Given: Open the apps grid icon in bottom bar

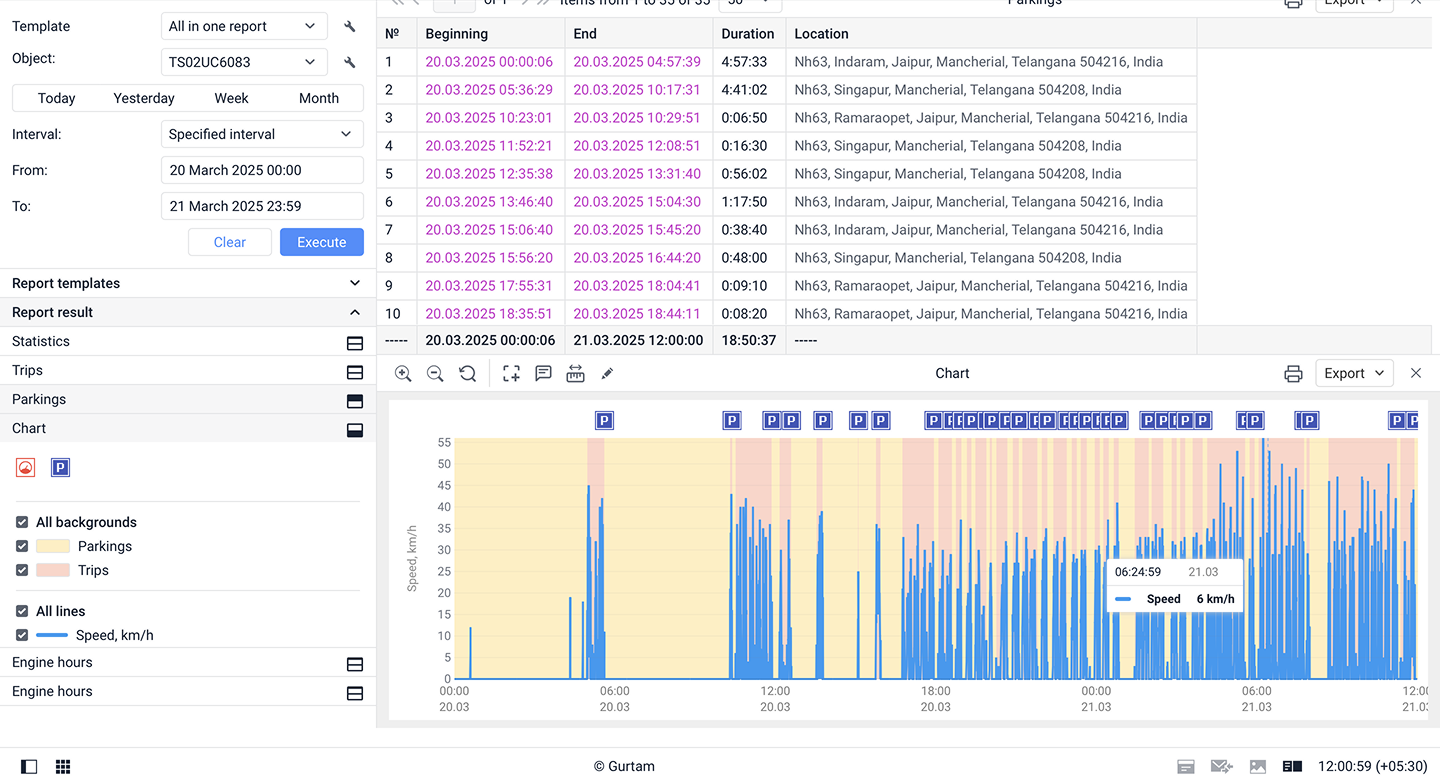Looking at the screenshot, I should [x=63, y=767].
